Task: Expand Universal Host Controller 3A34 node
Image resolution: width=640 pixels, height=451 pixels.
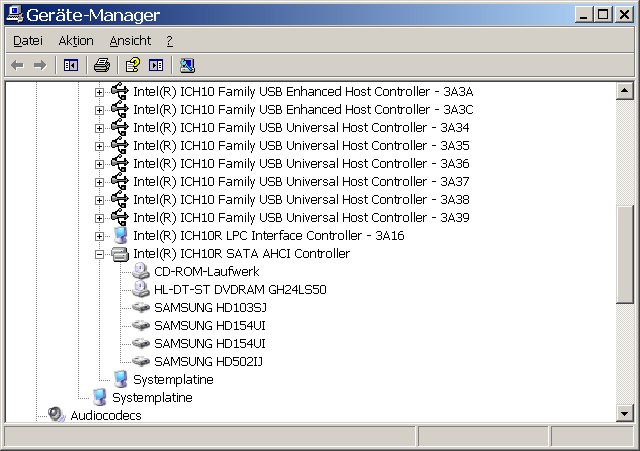Action: (99, 128)
